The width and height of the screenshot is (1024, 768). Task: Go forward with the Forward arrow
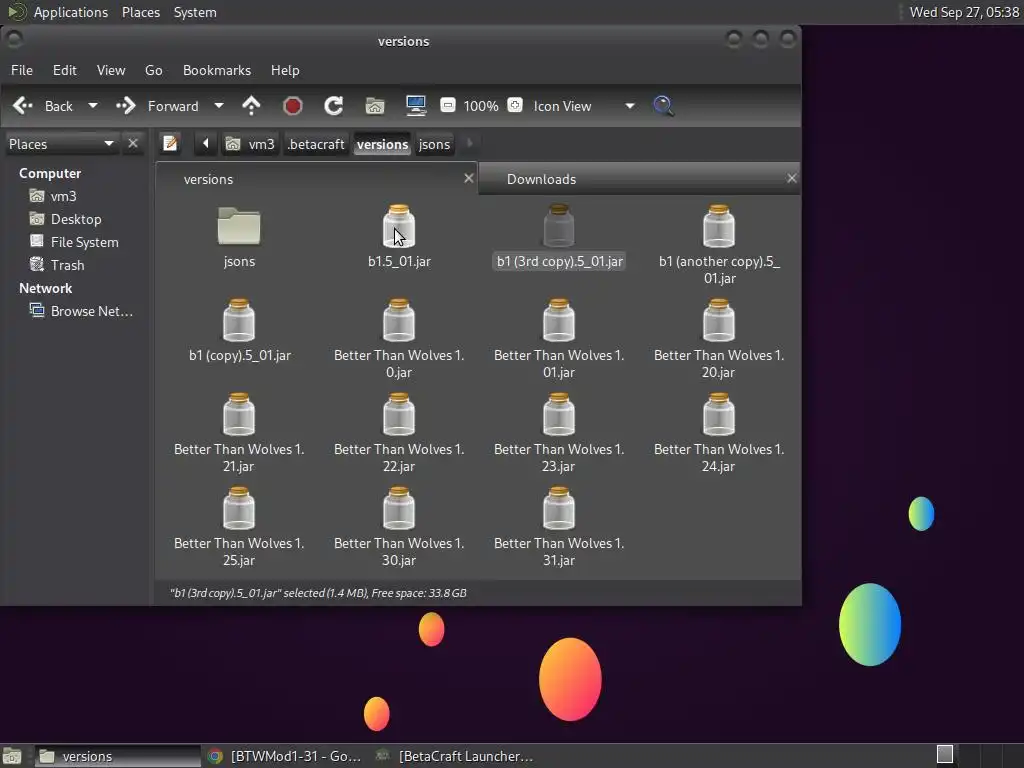(x=125, y=106)
